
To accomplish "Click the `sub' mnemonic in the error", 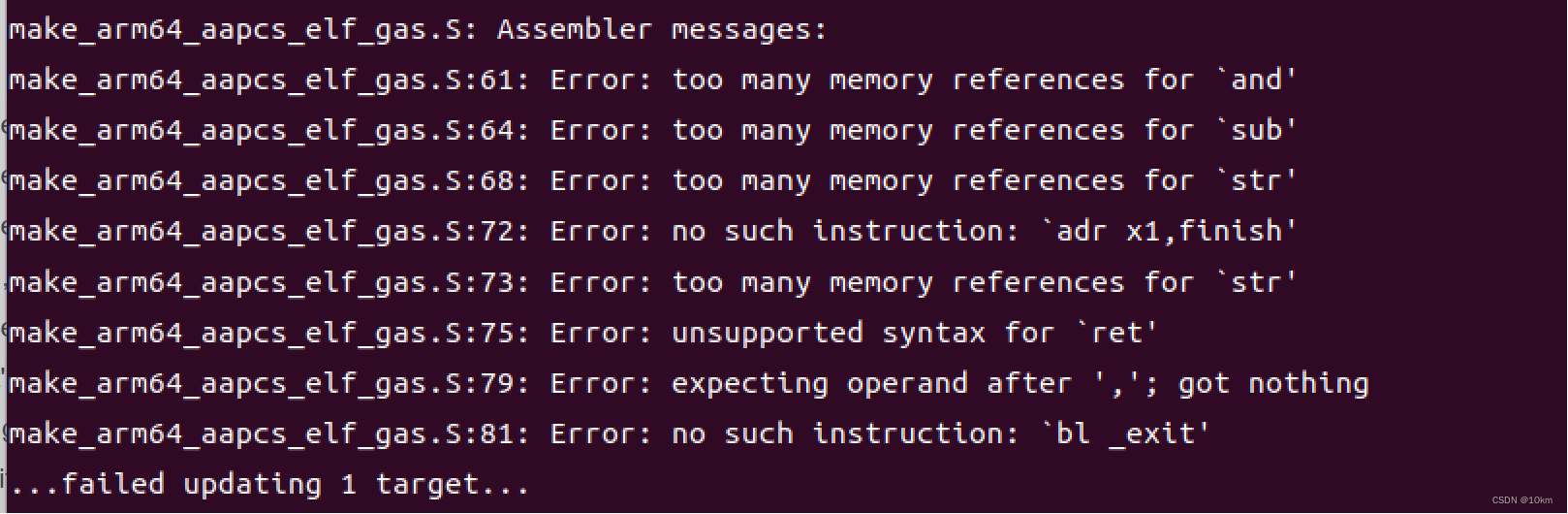I will (x=1257, y=130).
